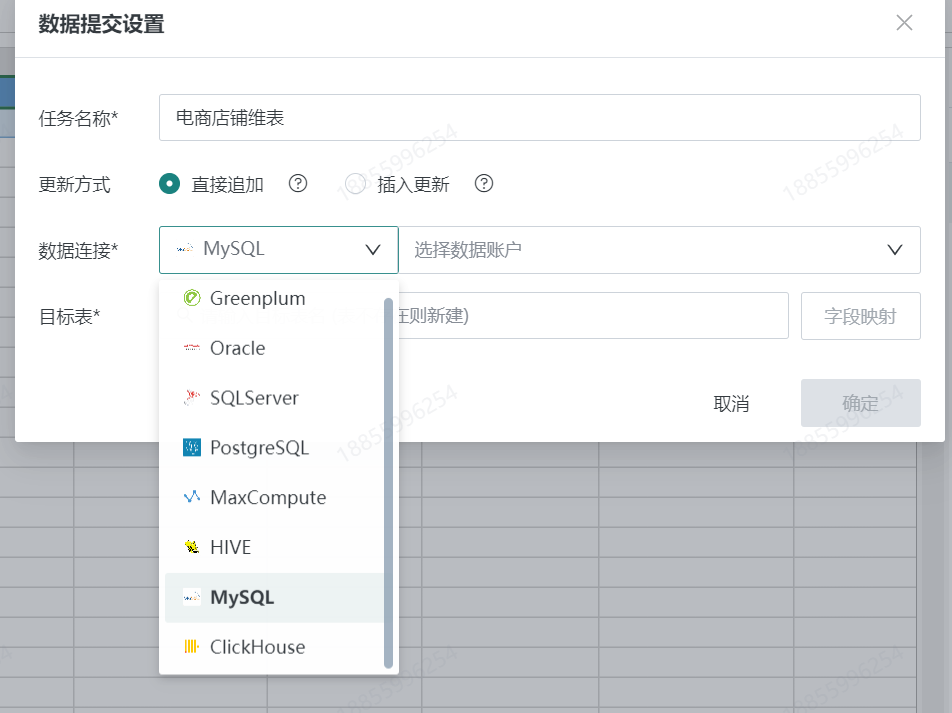This screenshot has height=713, width=952.
Task: Click the MaxCompute logo icon
Action: pos(192,497)
